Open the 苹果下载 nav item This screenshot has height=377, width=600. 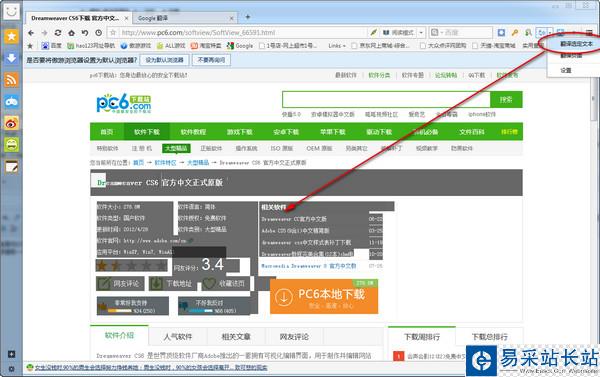pyautogui.click(x=333, y=132)
